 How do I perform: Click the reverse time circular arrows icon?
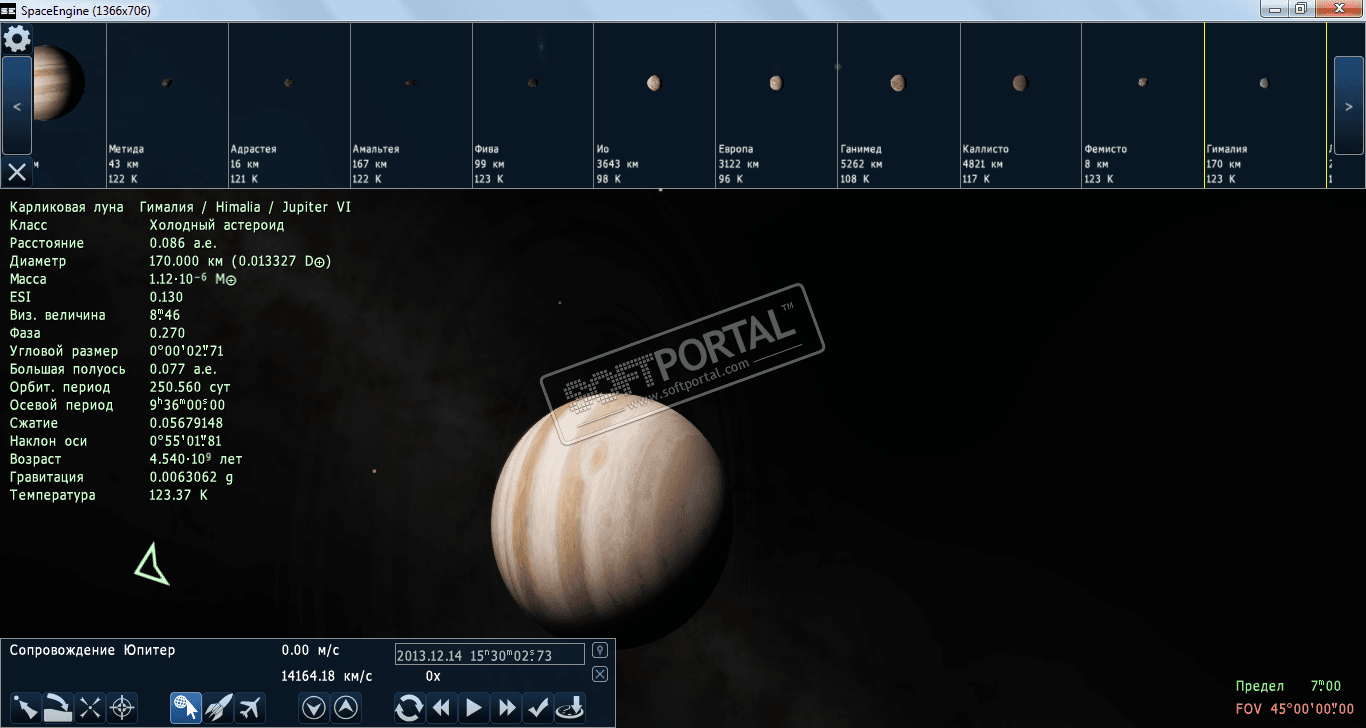[408, 708]
